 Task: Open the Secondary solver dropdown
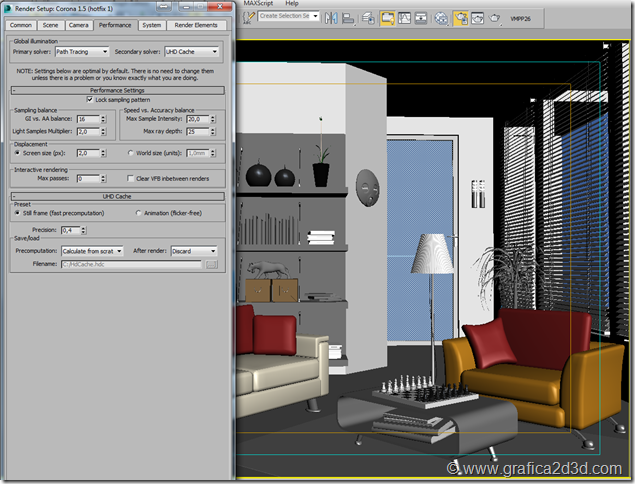[x=191, y=50]
